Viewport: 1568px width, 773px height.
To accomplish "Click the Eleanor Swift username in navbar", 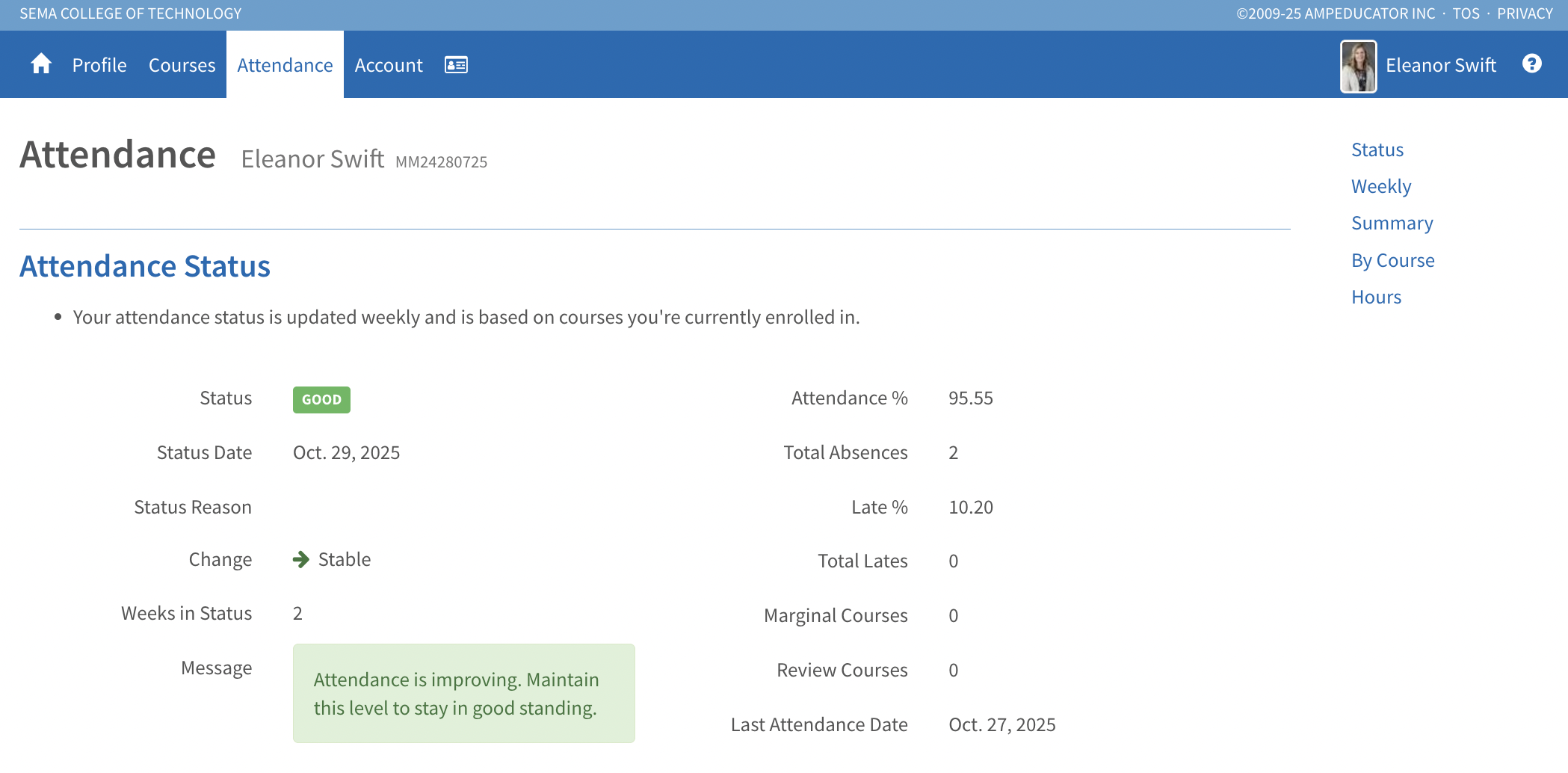I will [x=1440, y=65].
